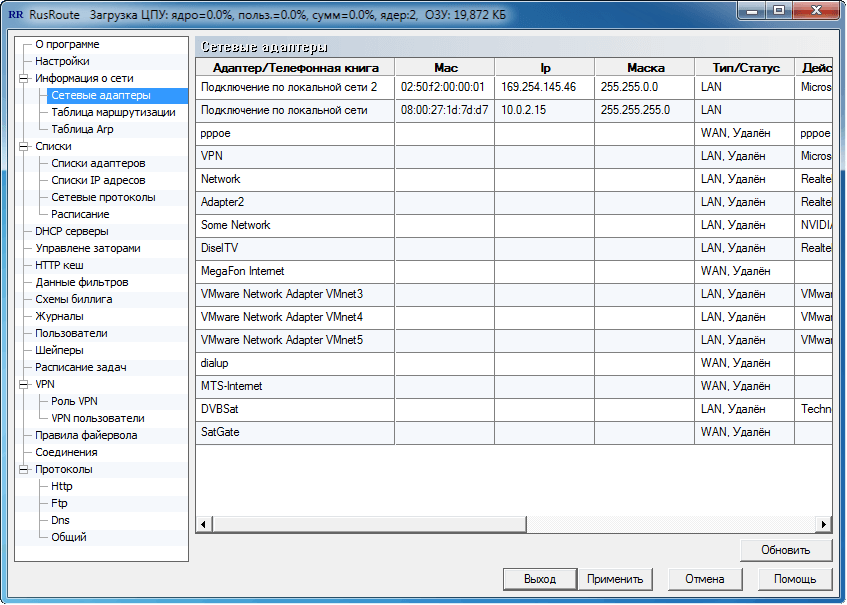Click the Применить button
The width and height of the screenshot is (847, 605).
(615, 579)
